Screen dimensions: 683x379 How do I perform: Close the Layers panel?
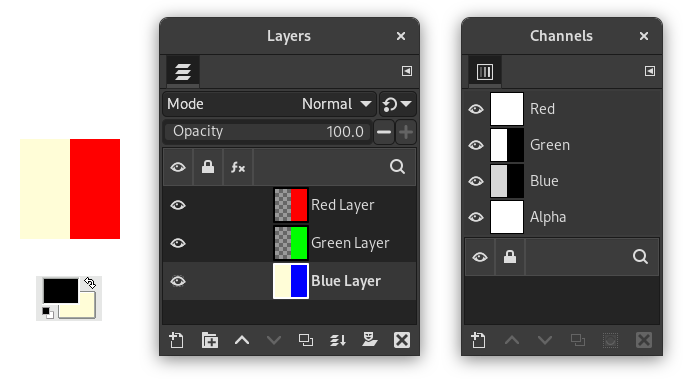pyautogui.click(x=401, y=36)
